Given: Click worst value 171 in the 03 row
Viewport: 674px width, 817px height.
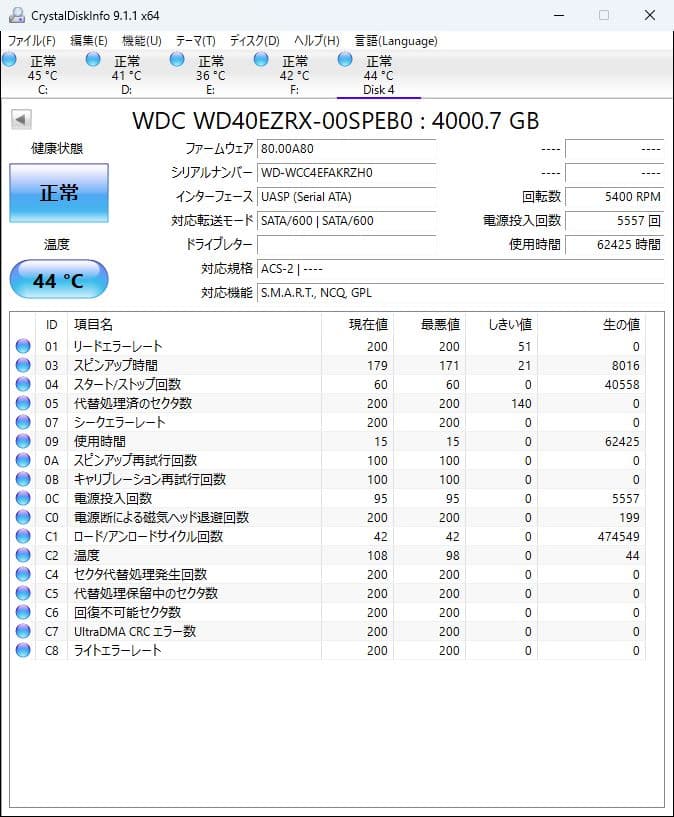Looking at the screenshot, I should pos(449,365).
